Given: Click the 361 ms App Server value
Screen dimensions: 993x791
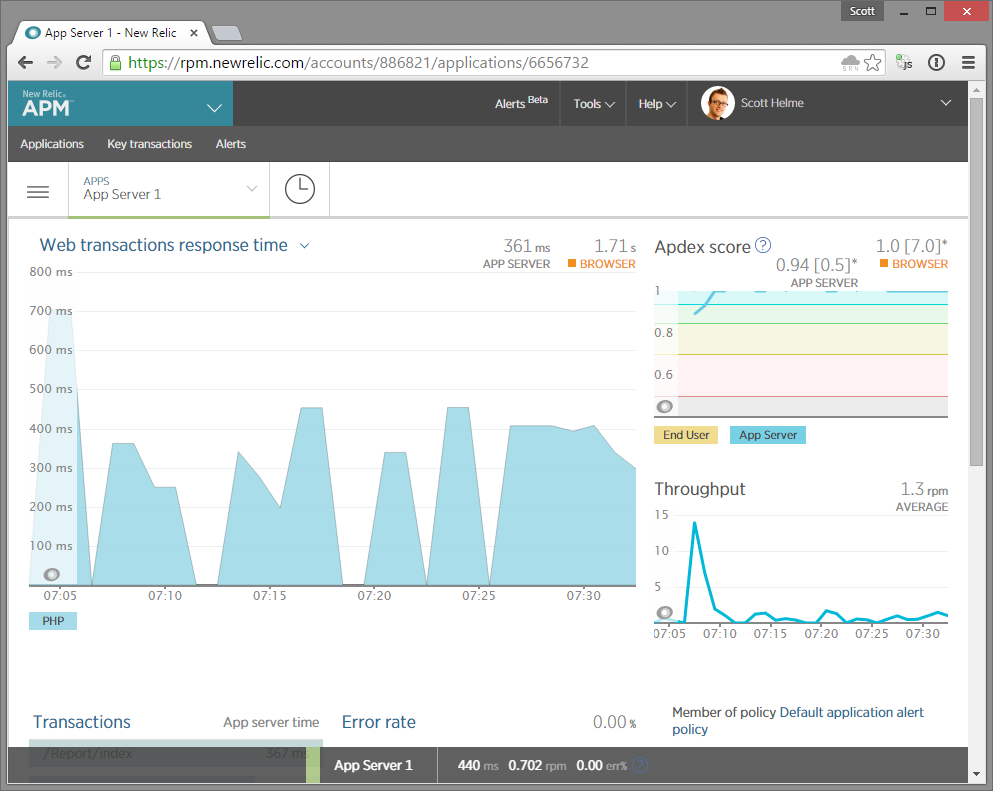Looking at the screenshot, I should coord(526,246).
